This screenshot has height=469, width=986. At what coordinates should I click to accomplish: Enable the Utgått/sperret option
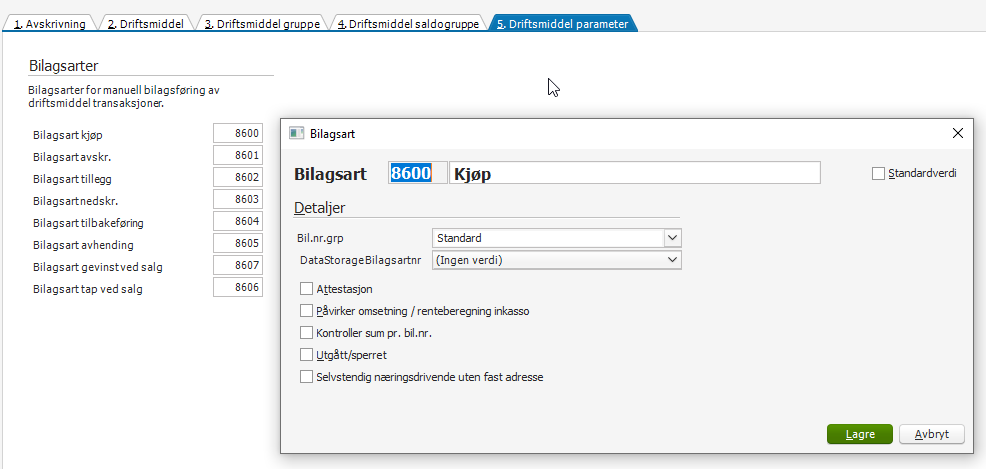pyautogui.click(x=307, y=355)
